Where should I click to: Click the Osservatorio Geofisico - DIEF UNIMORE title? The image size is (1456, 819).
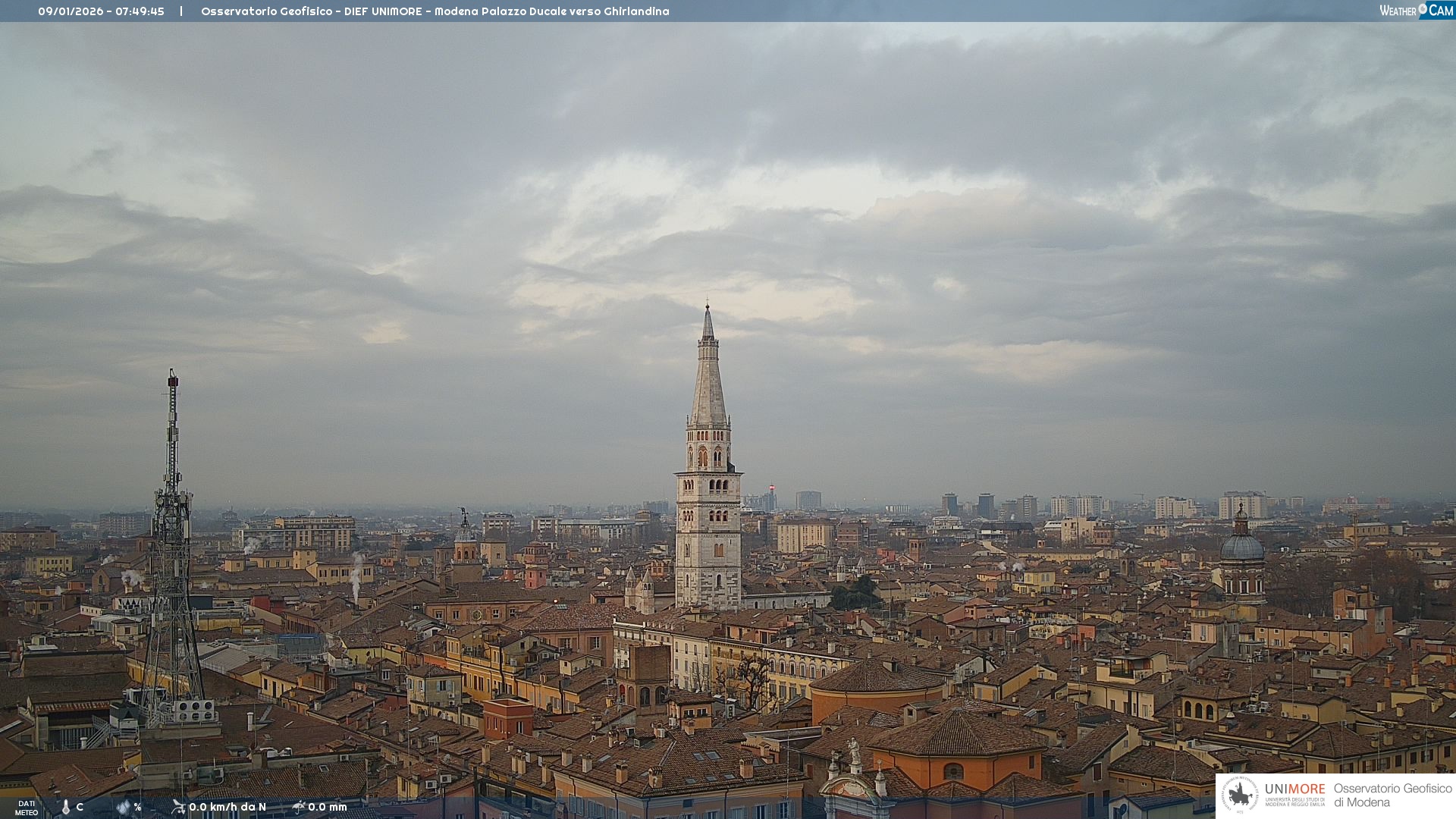pyautogui.click(x=311, y=11)
